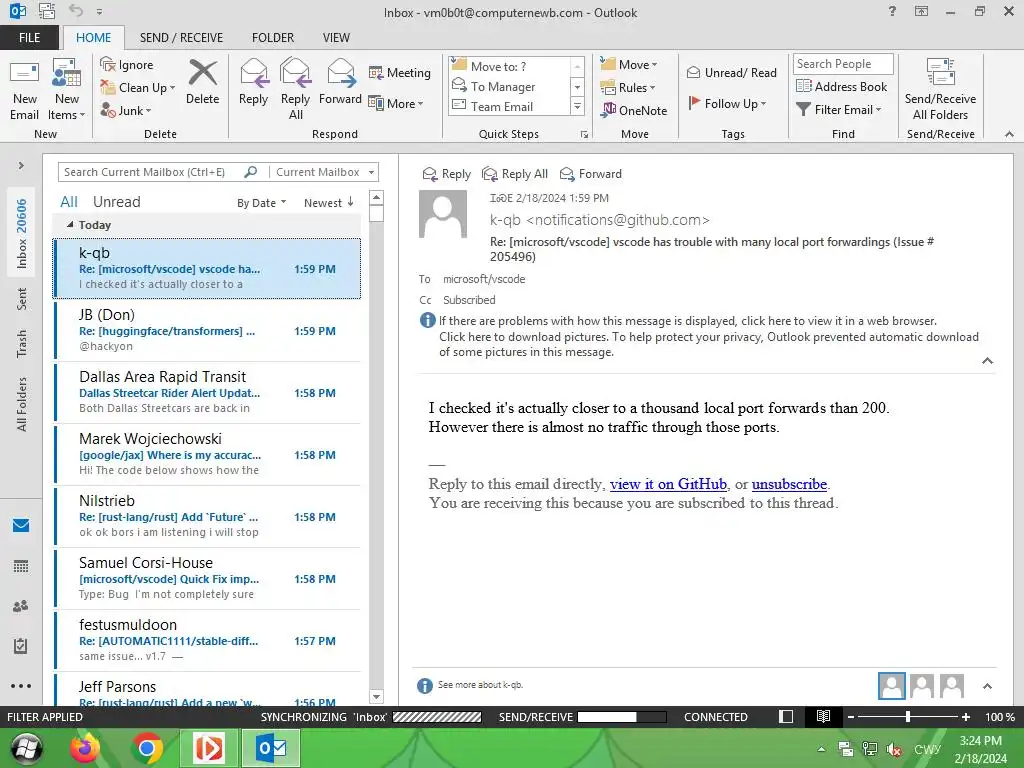Switch to Mail view icon
The image size is (1024, 768).
tap(21, 525)
